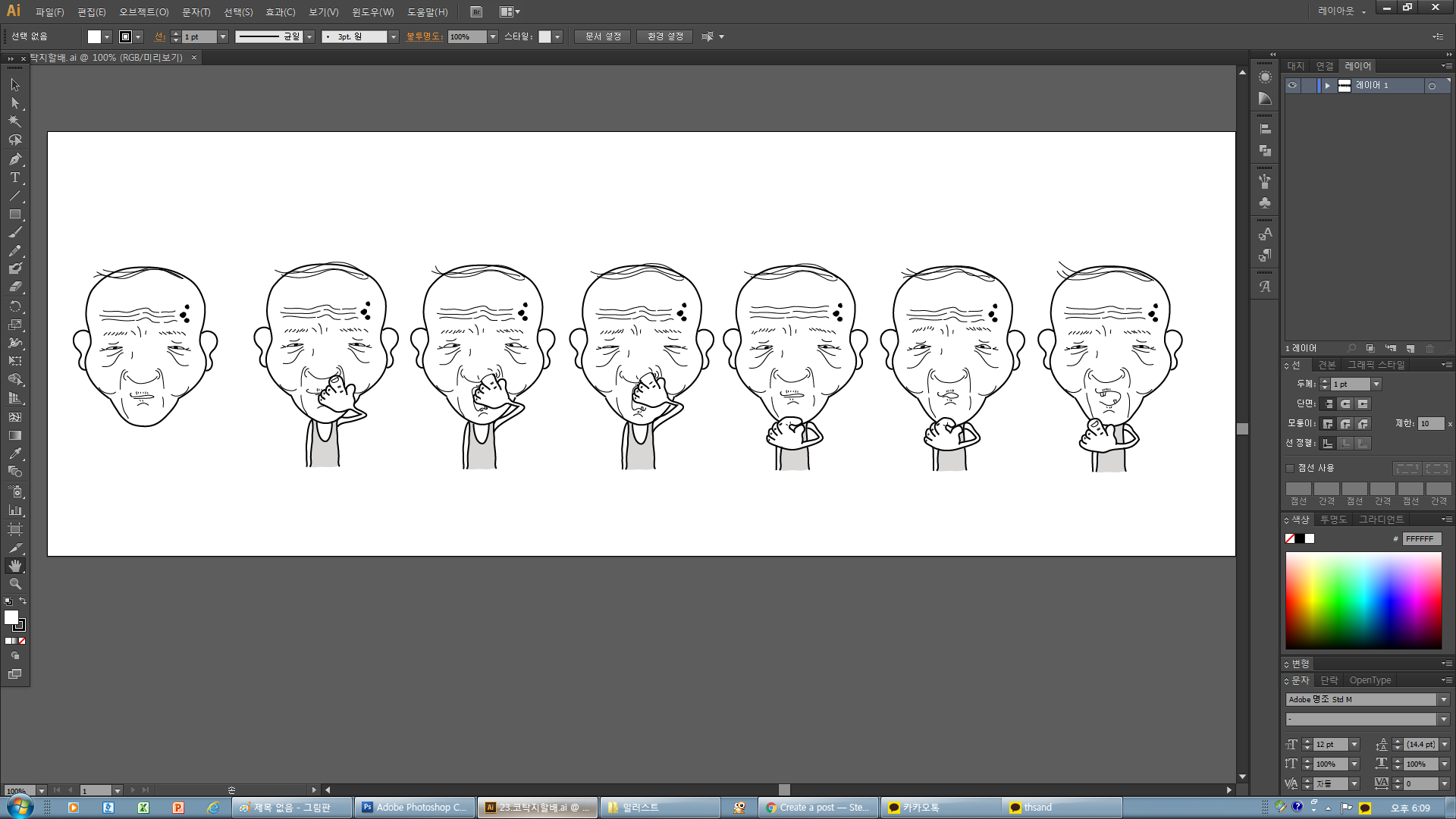Select the Magic Wand tool

coord(14,121)
